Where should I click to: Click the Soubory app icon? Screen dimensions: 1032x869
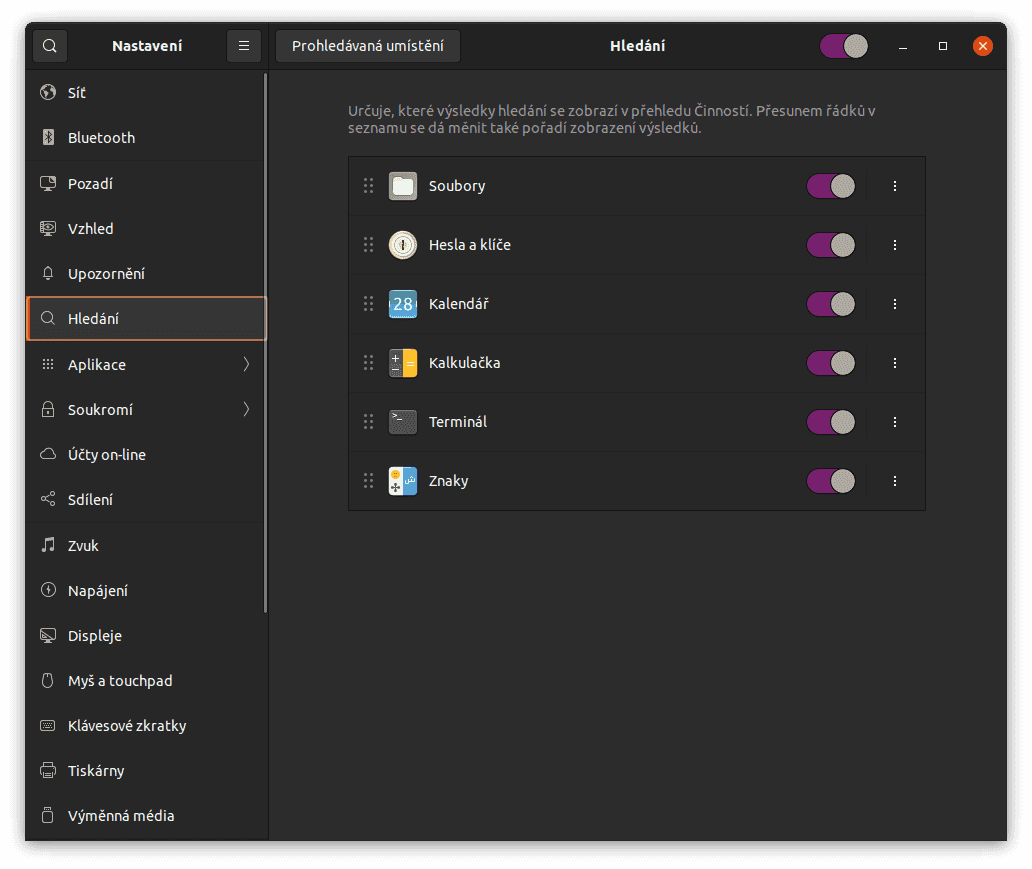402,185
